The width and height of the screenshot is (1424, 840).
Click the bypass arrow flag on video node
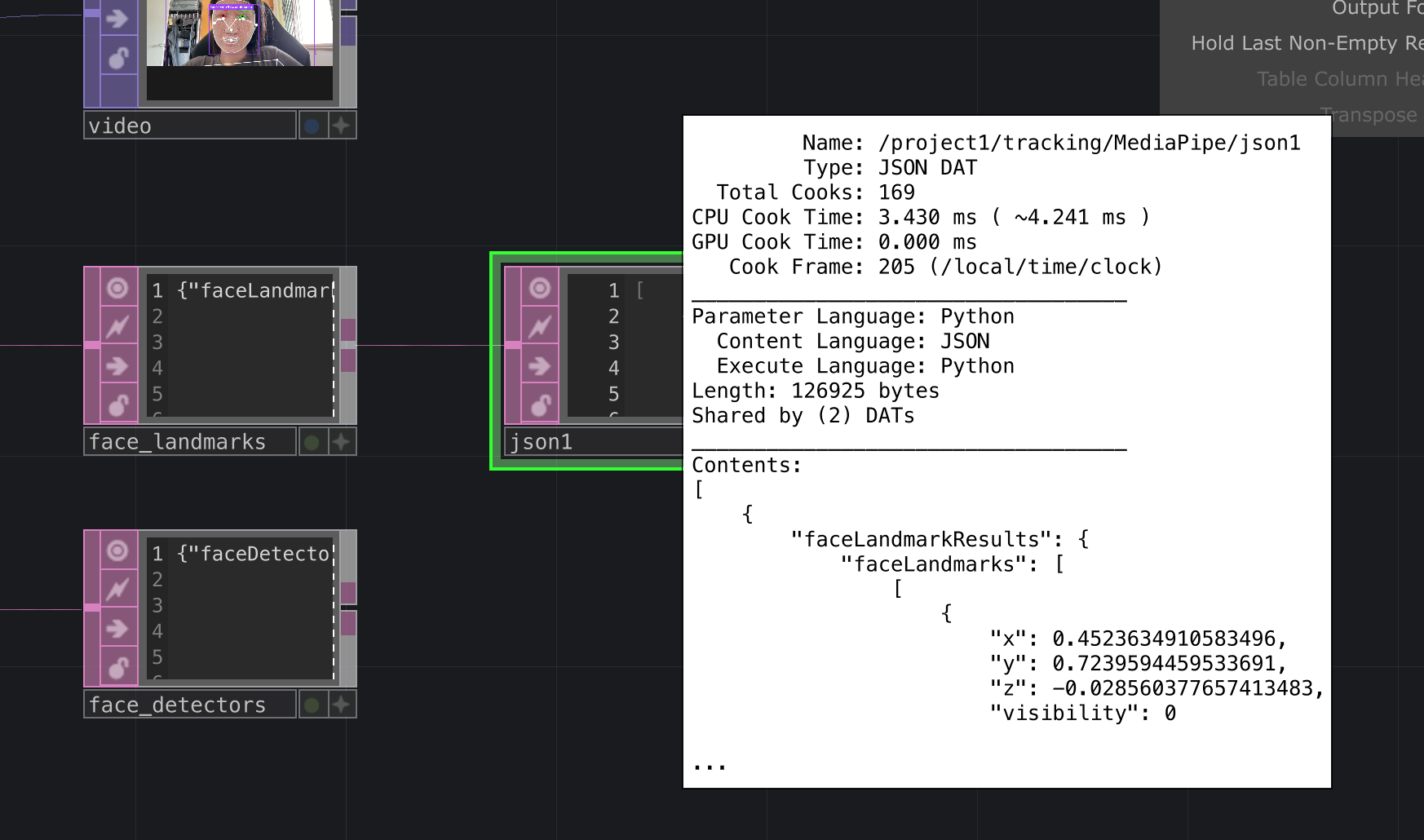(x=117, y=18)
